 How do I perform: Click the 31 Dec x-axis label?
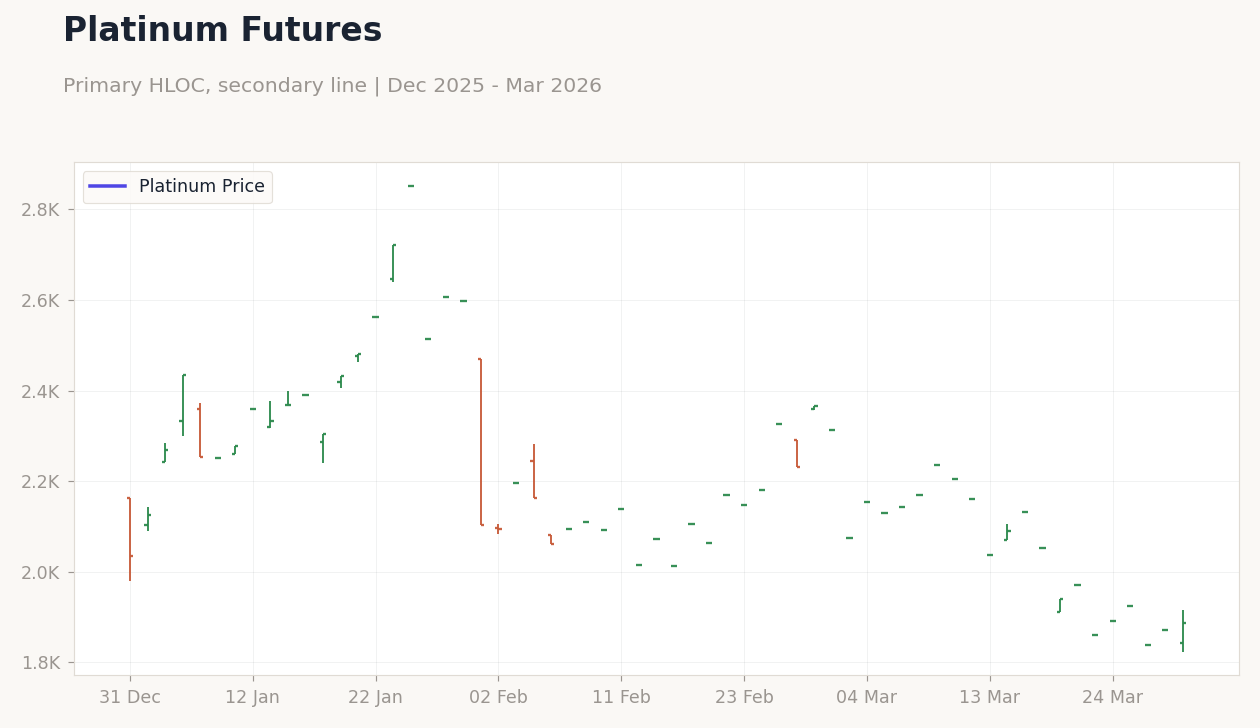coord(130,698)
